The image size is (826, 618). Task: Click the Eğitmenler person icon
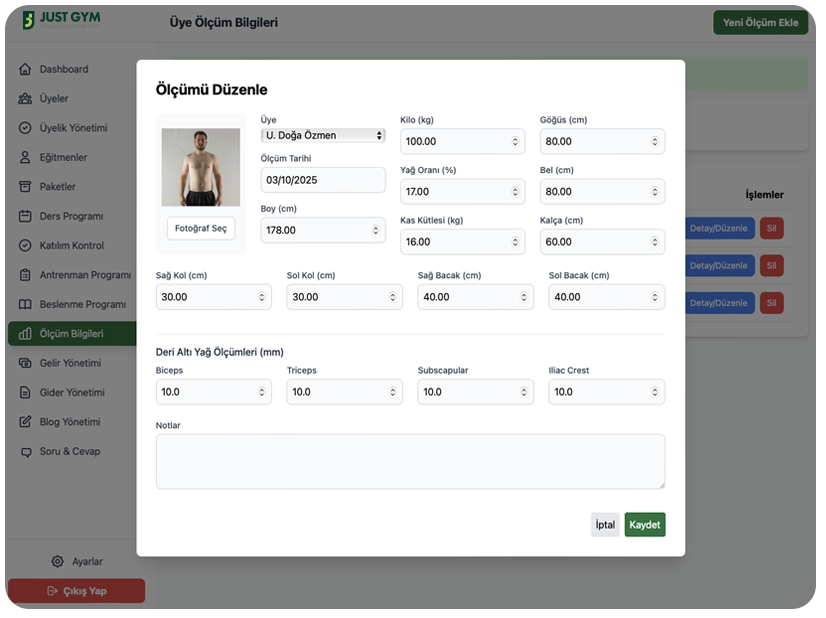[25, 158]
